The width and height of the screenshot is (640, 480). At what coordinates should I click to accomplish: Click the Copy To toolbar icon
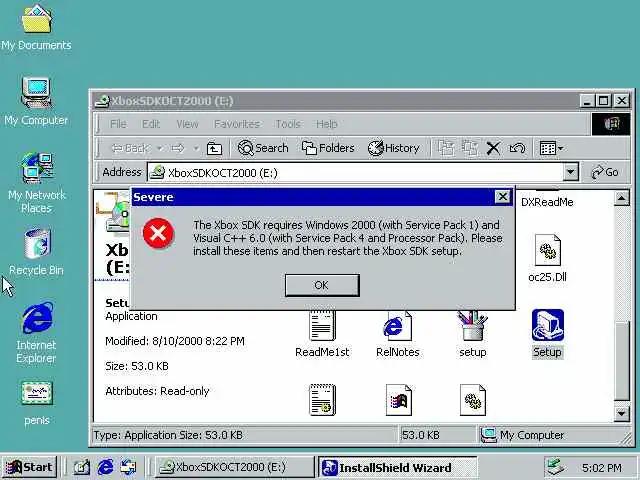click(469, 148)
